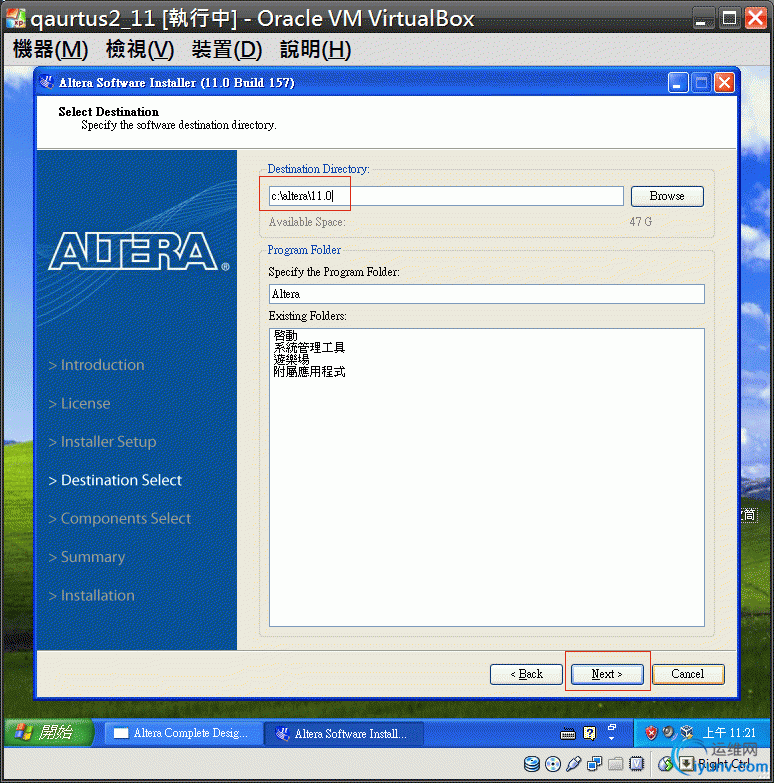This screenshot has height=783, width=774.
Task: Click the Windows Security Center red shield tray icon
Action: tap(651, 733)
